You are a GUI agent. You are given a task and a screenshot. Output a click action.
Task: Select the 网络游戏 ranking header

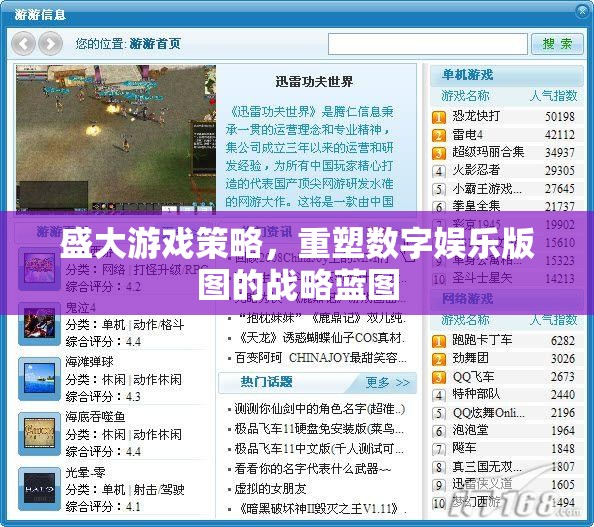pos(467,299)
